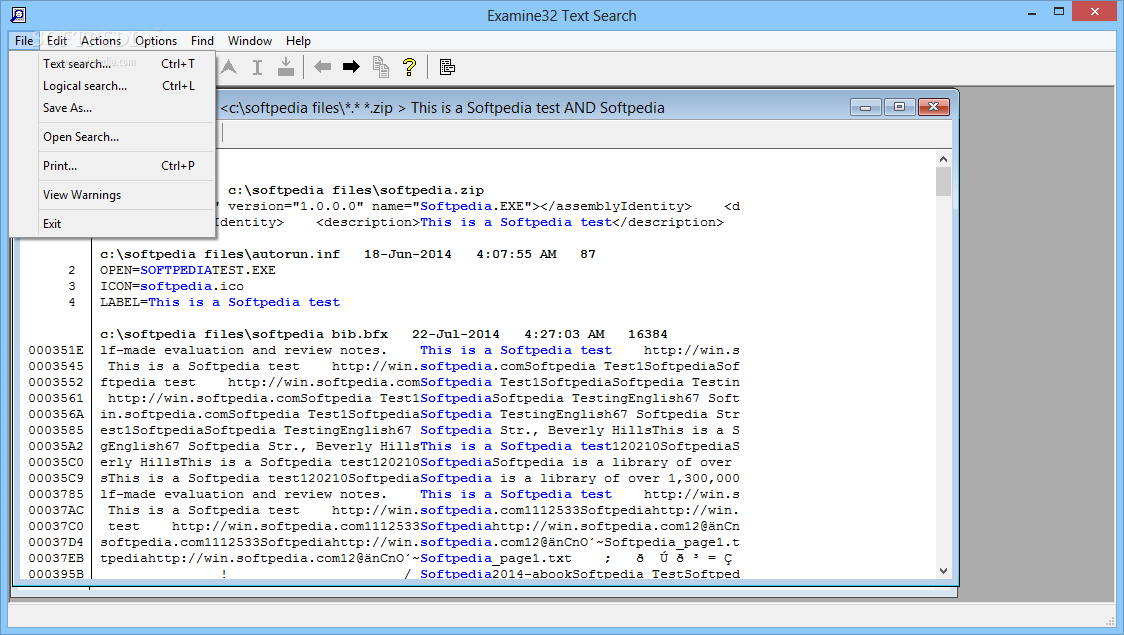Open the File menu
Image resolution: width=1124 pixels, height=635 pixels.
(x=24, y=41)
